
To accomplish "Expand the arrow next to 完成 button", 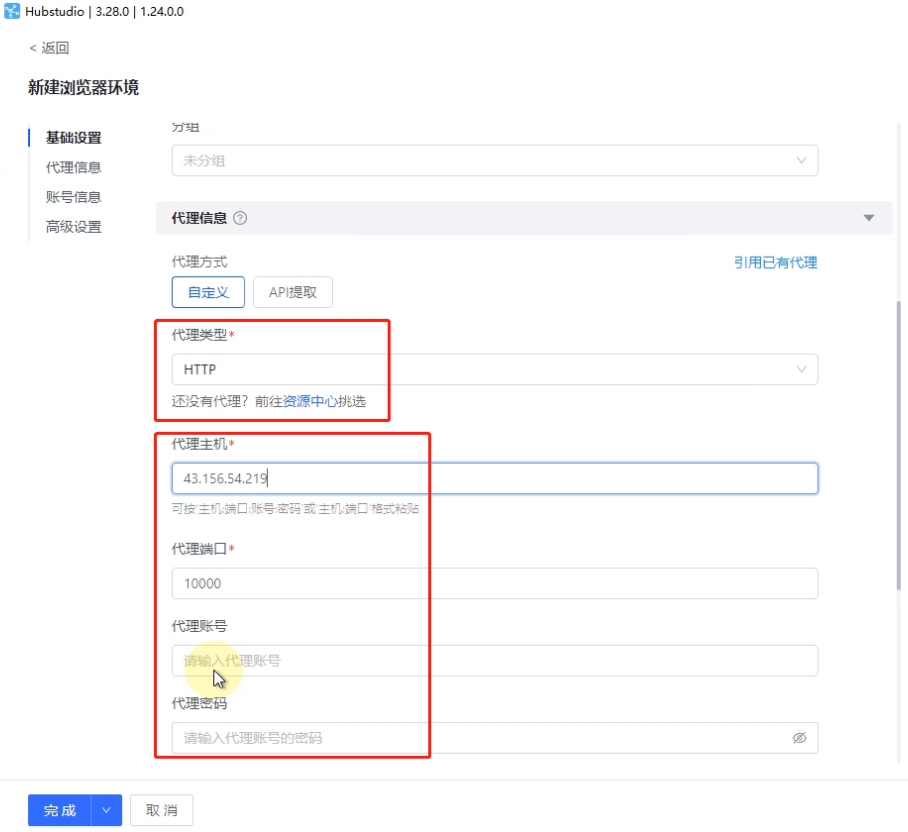I will point(107,811).
